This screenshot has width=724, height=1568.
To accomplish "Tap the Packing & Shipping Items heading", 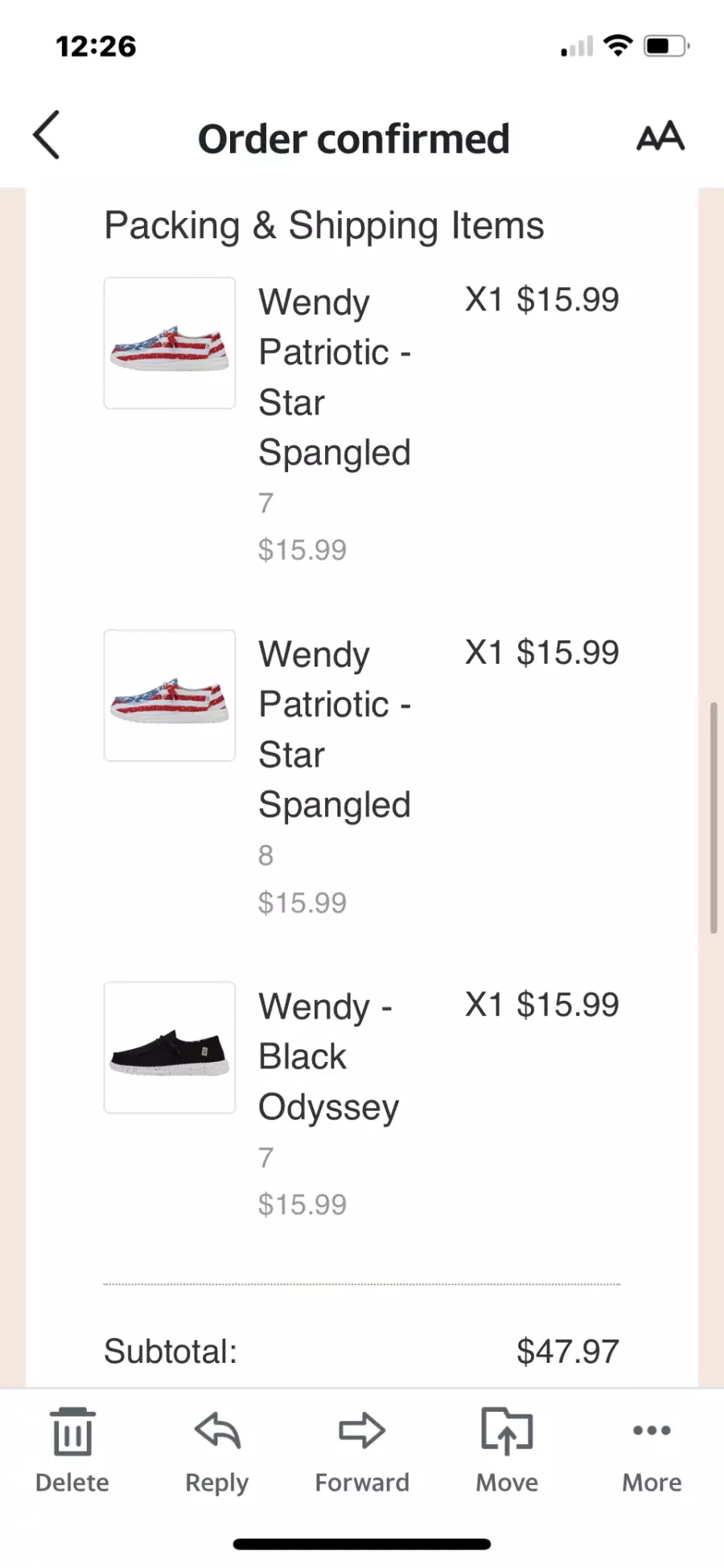I will [x=324, y=226].
